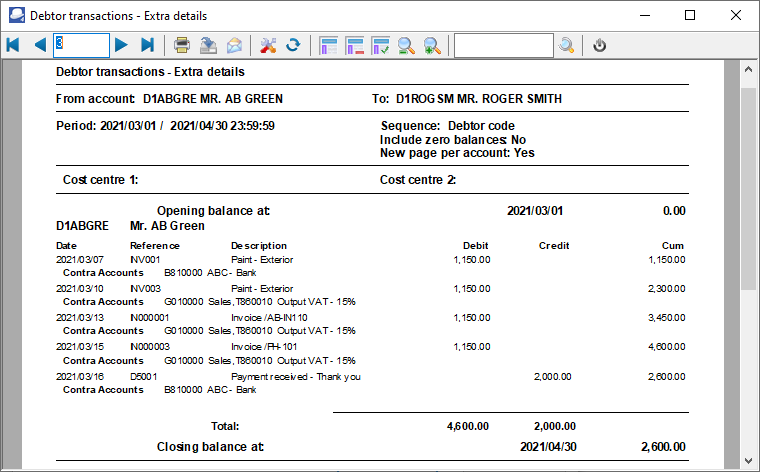The image size is (760, 472).
Task: Open report settings tools icon
Action: (x=267, y=45)
